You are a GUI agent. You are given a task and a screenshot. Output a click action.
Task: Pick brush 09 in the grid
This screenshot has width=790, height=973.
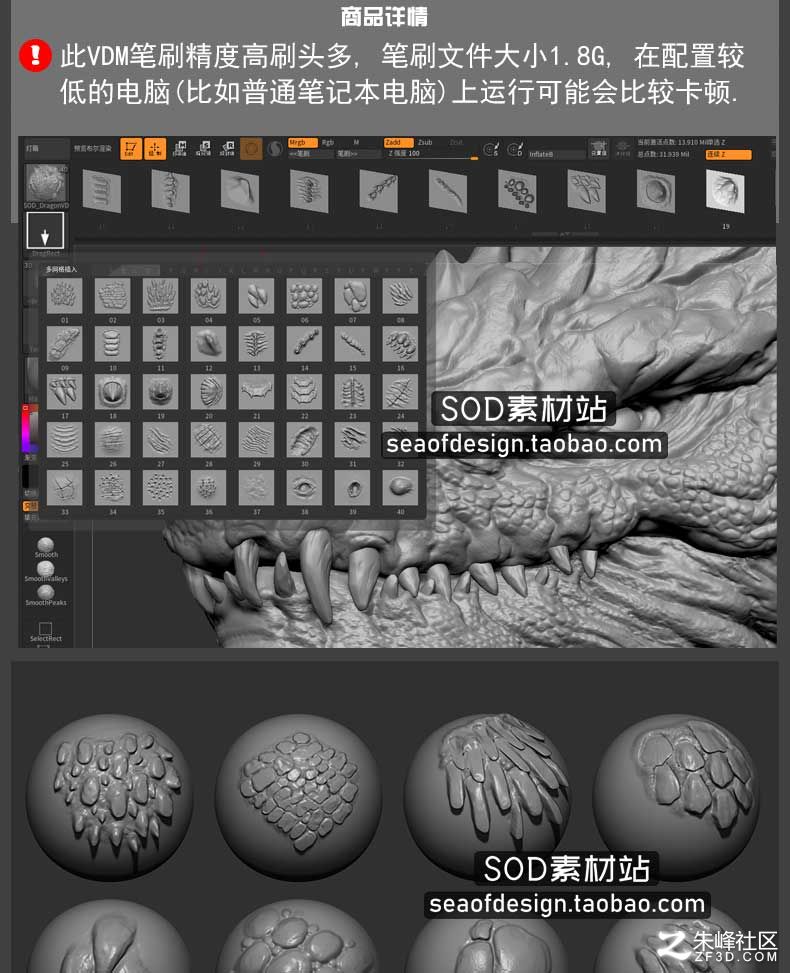(x=65, y=344)
